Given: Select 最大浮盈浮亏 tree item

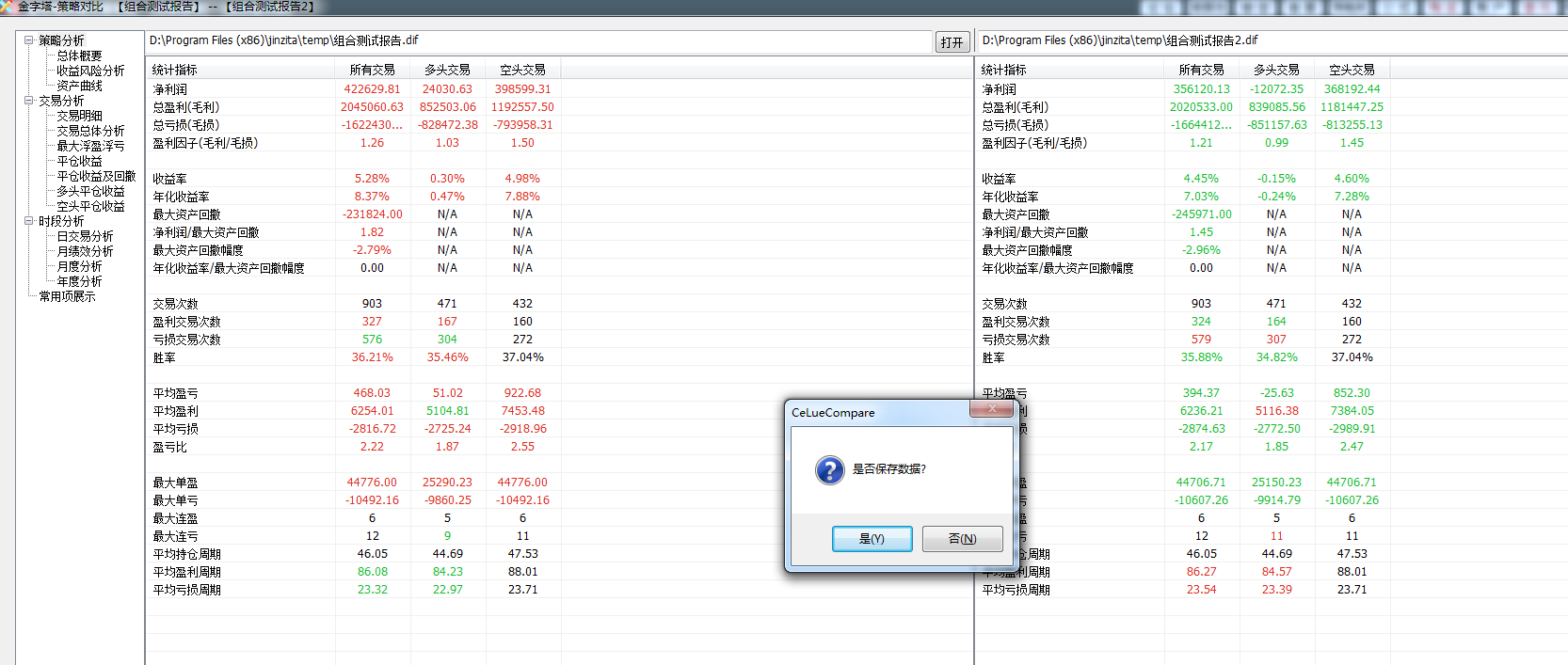Looking at the screenshot, I should pos(90,146).
